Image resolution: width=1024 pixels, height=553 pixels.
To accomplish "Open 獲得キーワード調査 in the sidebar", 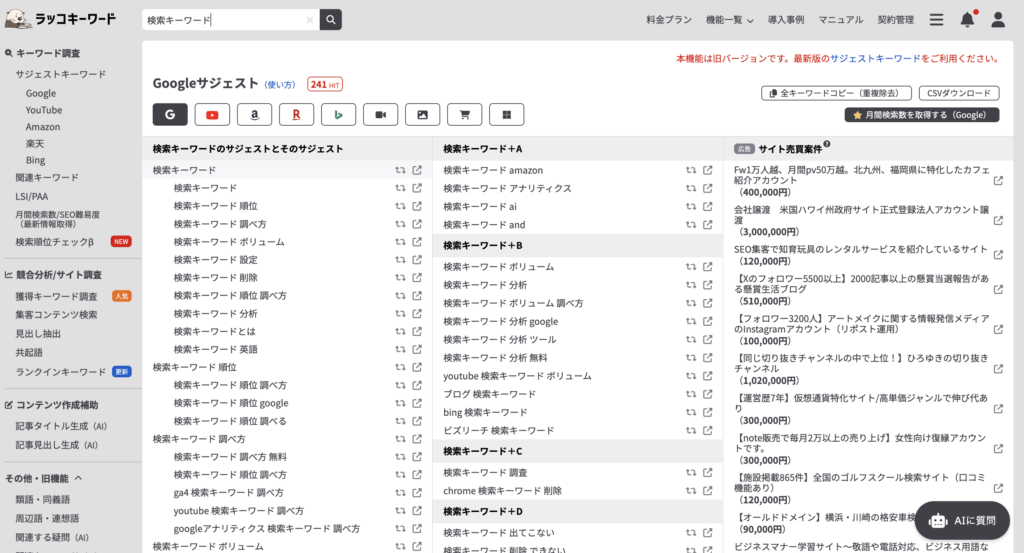I will pos(56,296).
